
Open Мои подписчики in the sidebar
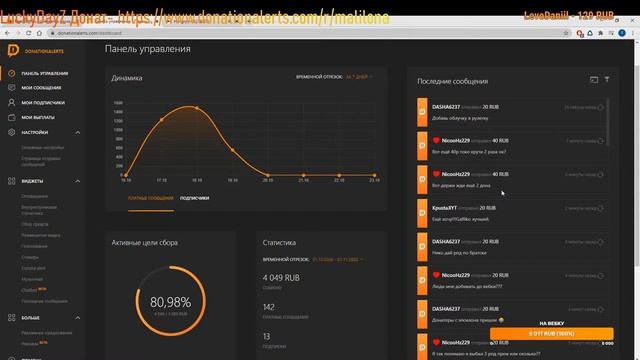[43, 102]
